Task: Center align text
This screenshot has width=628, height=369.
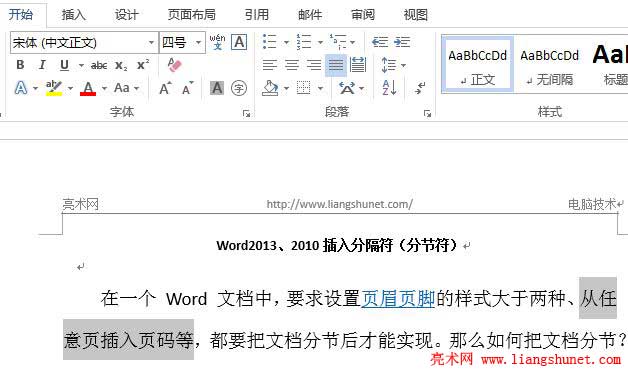Action: tap(292, 65)
